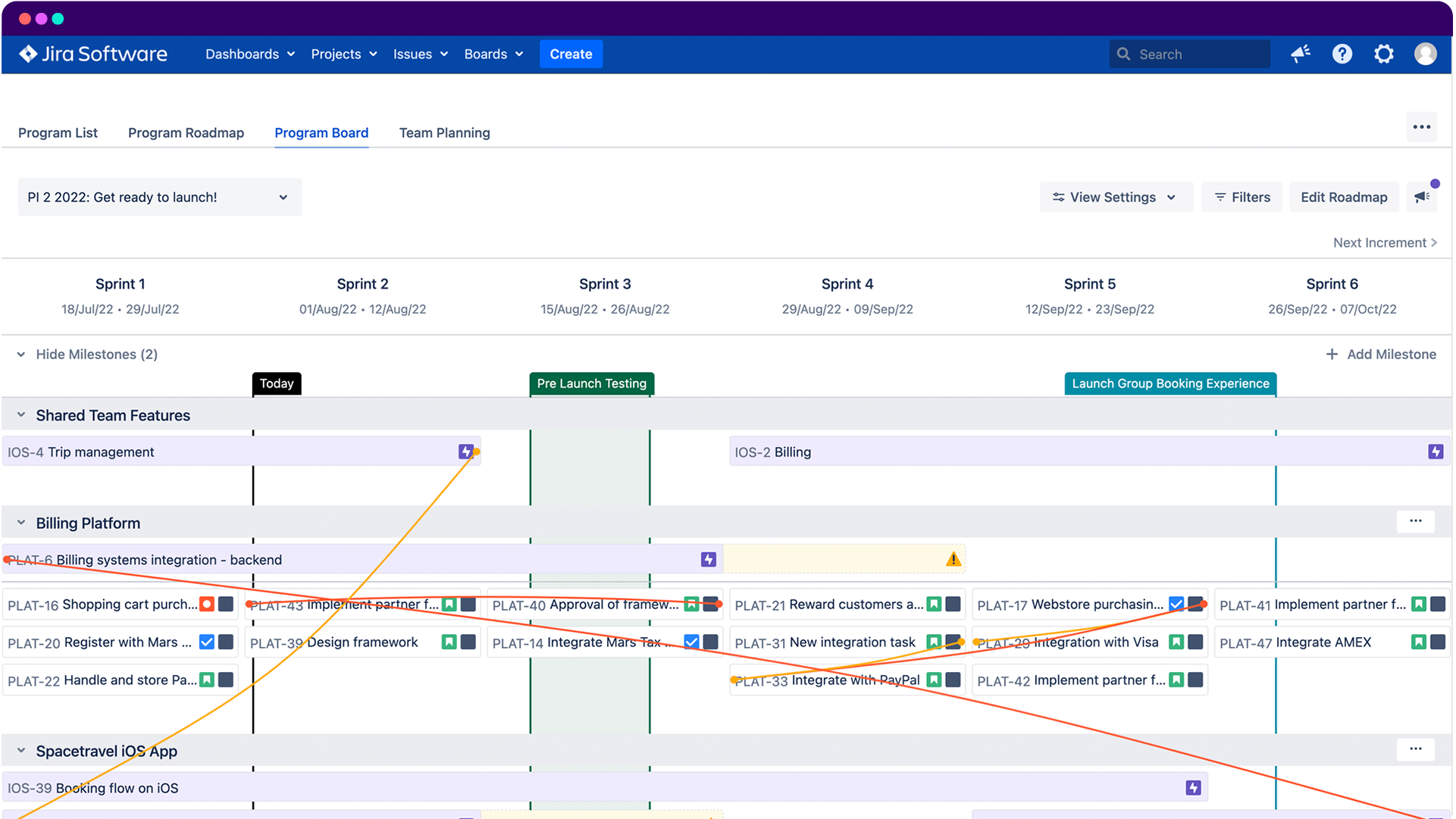Viewport: 1456px width, 819px height.
Task: Click the checkbox icon on PLAT-20 card
Action: point(206,642)
